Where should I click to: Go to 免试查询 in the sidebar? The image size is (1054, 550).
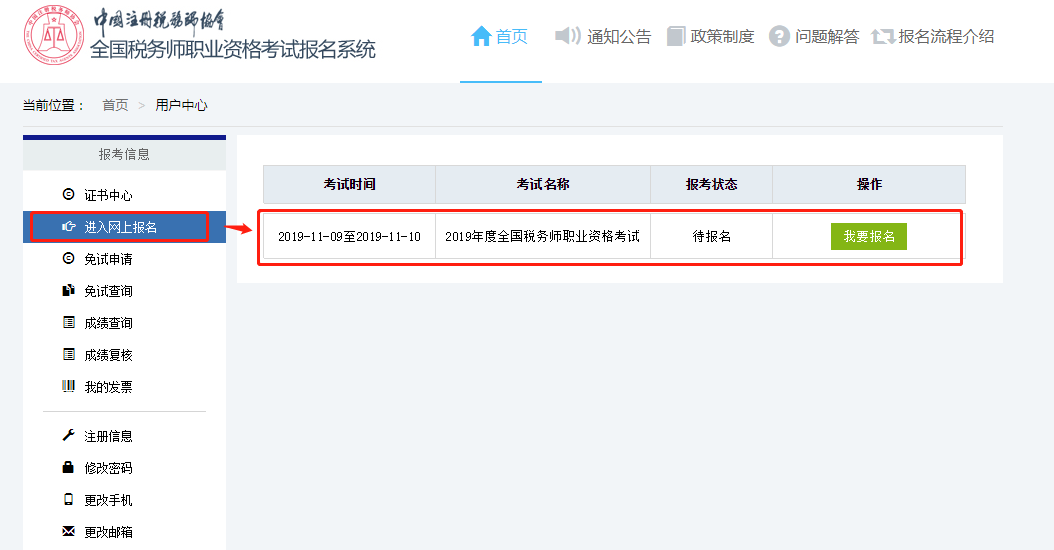[x=108, y=291]
